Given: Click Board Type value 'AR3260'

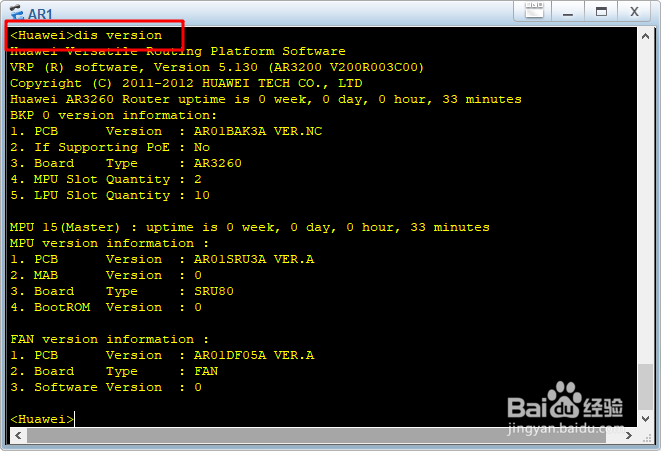Looking at the screenshot, I should click(x=218, y=164).
